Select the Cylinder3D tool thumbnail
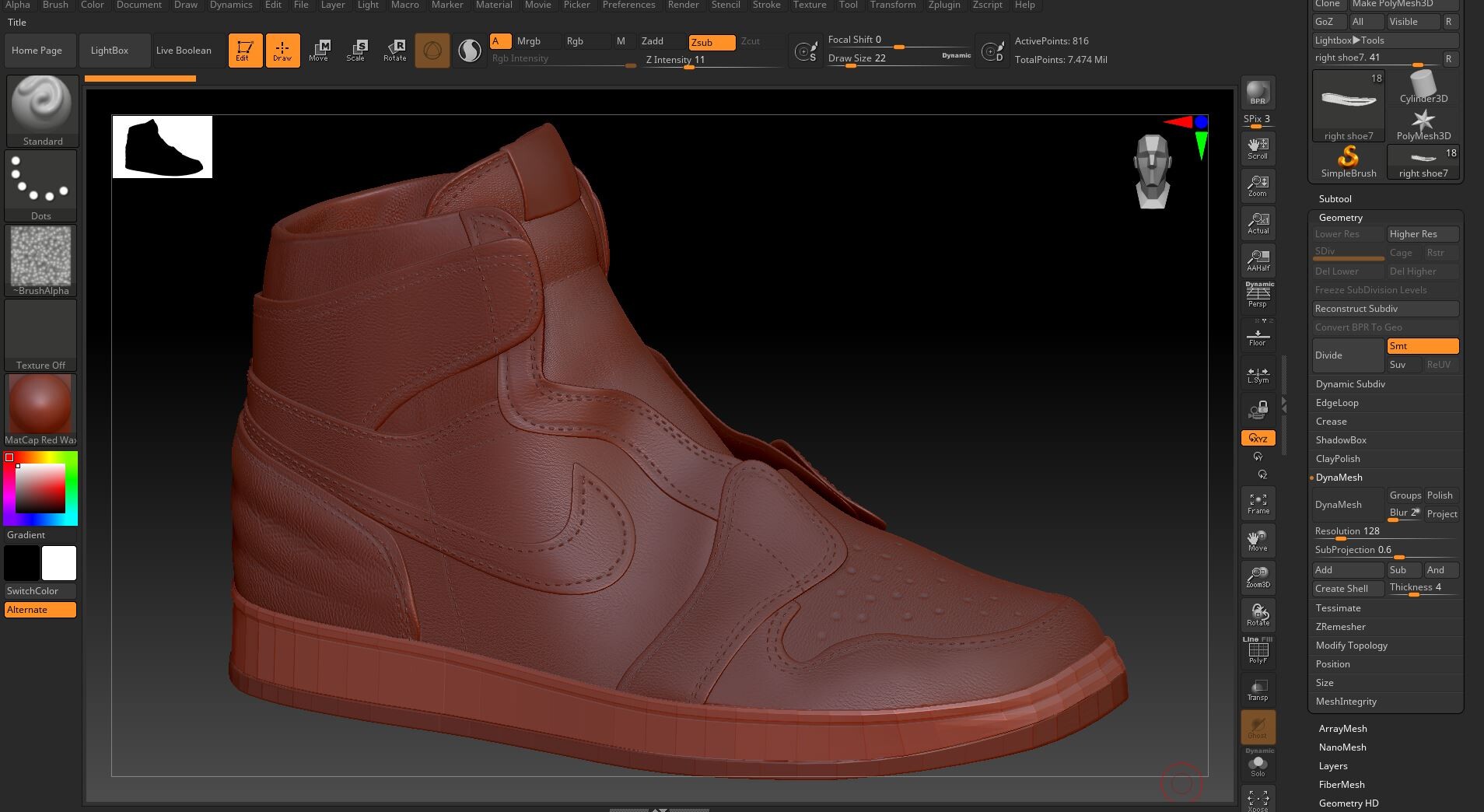 1423,87
